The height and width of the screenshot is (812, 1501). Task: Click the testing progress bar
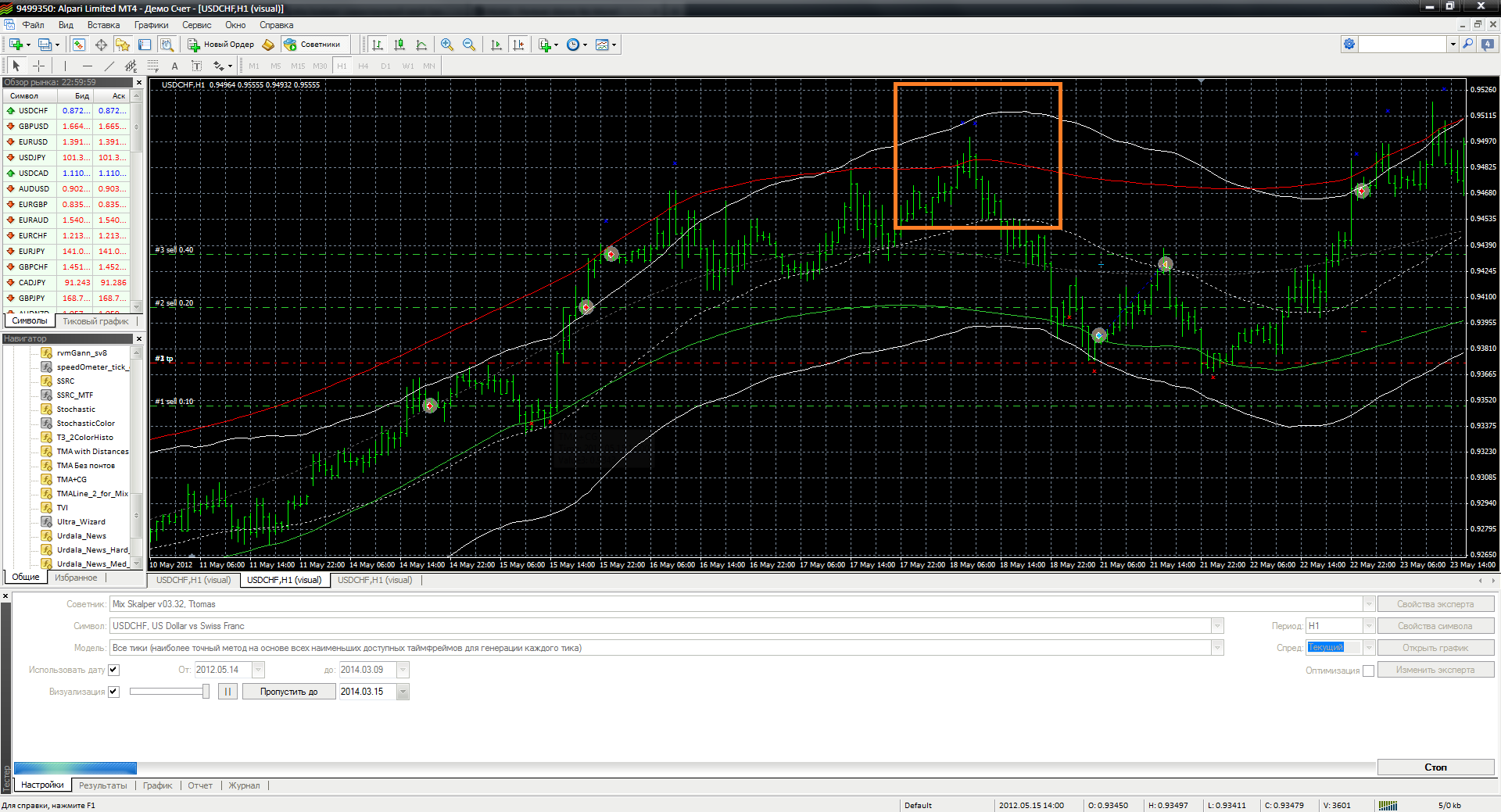click(x=694, y=767)
